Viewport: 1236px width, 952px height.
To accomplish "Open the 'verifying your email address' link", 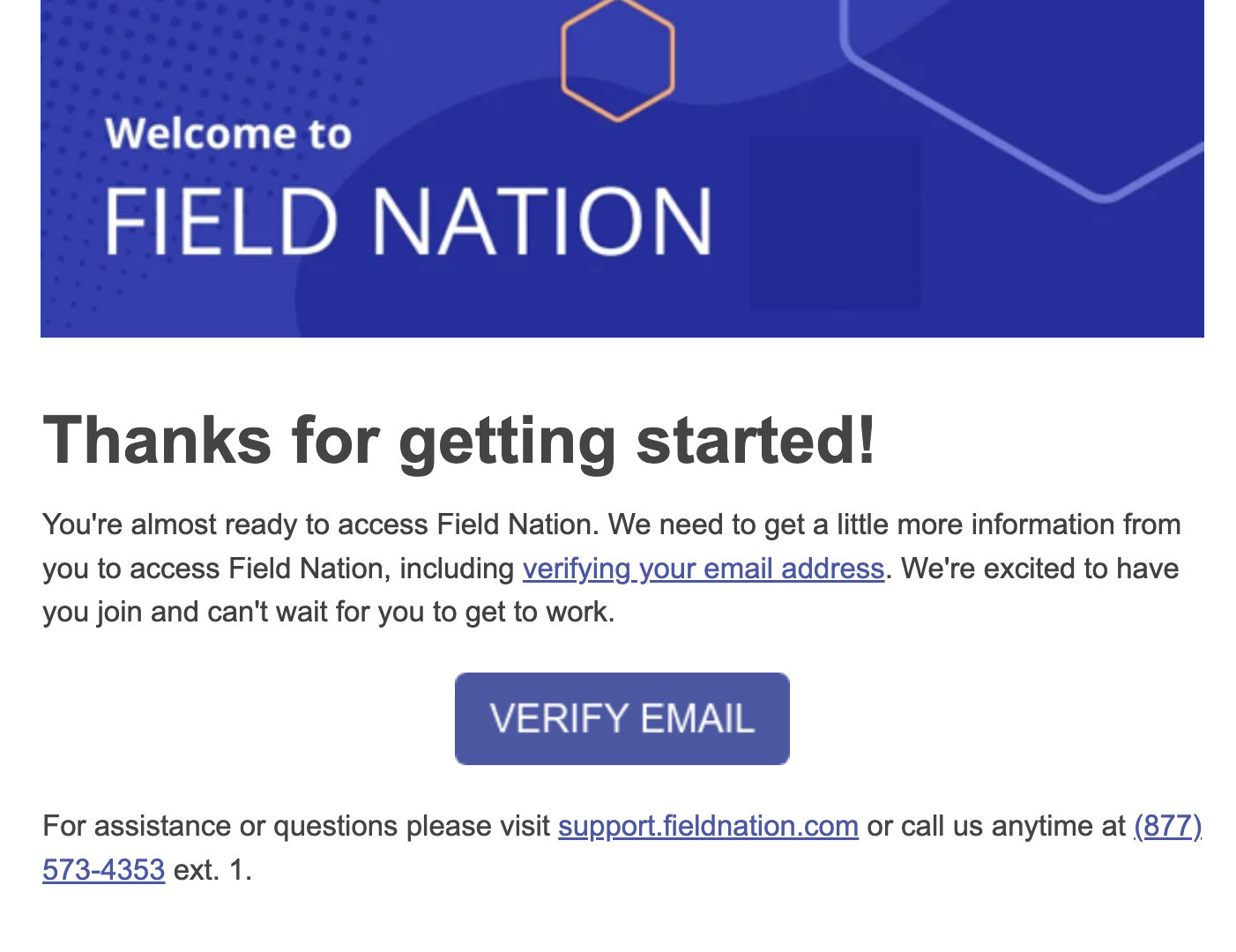I will [704, 569].
